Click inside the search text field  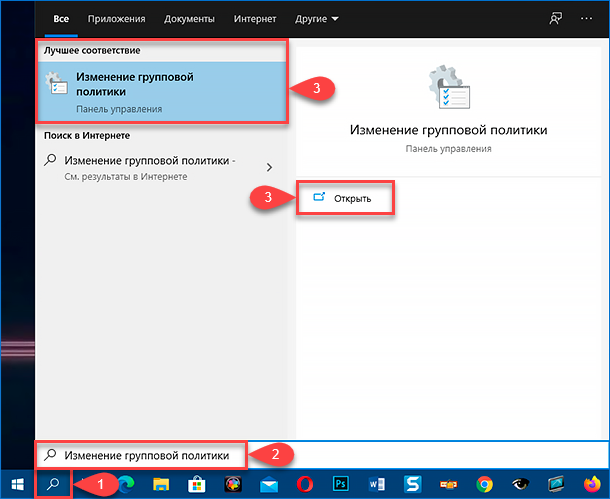[x=321, y=455]
